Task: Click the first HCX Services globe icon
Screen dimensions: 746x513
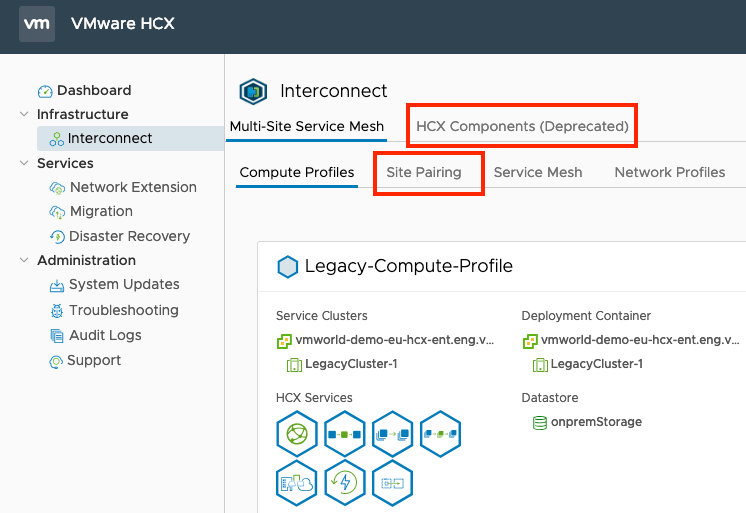Action: pos(295,435)
